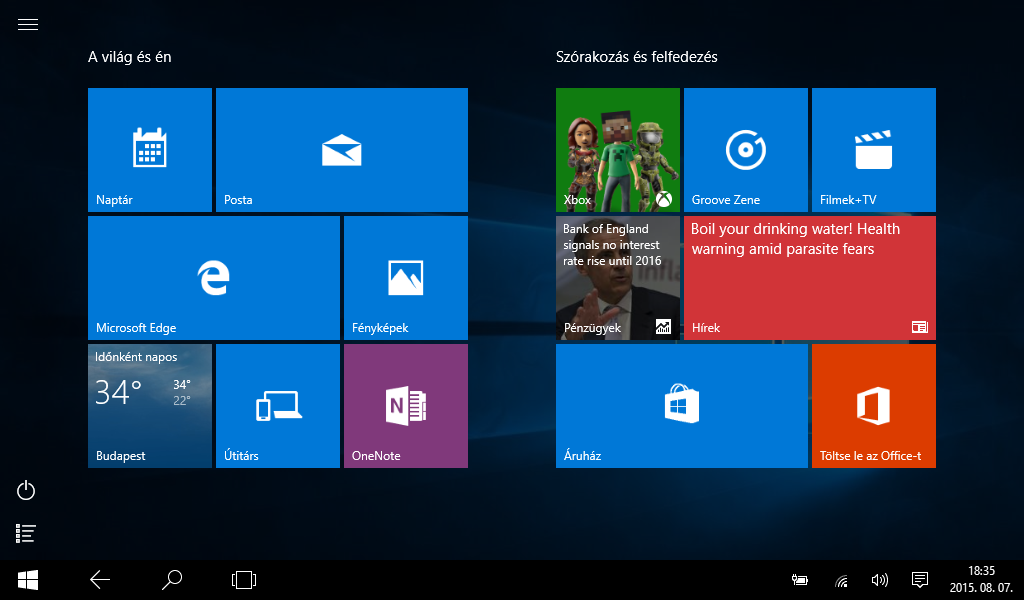Click the Töltse le az Office-t tile

(874, 406)
